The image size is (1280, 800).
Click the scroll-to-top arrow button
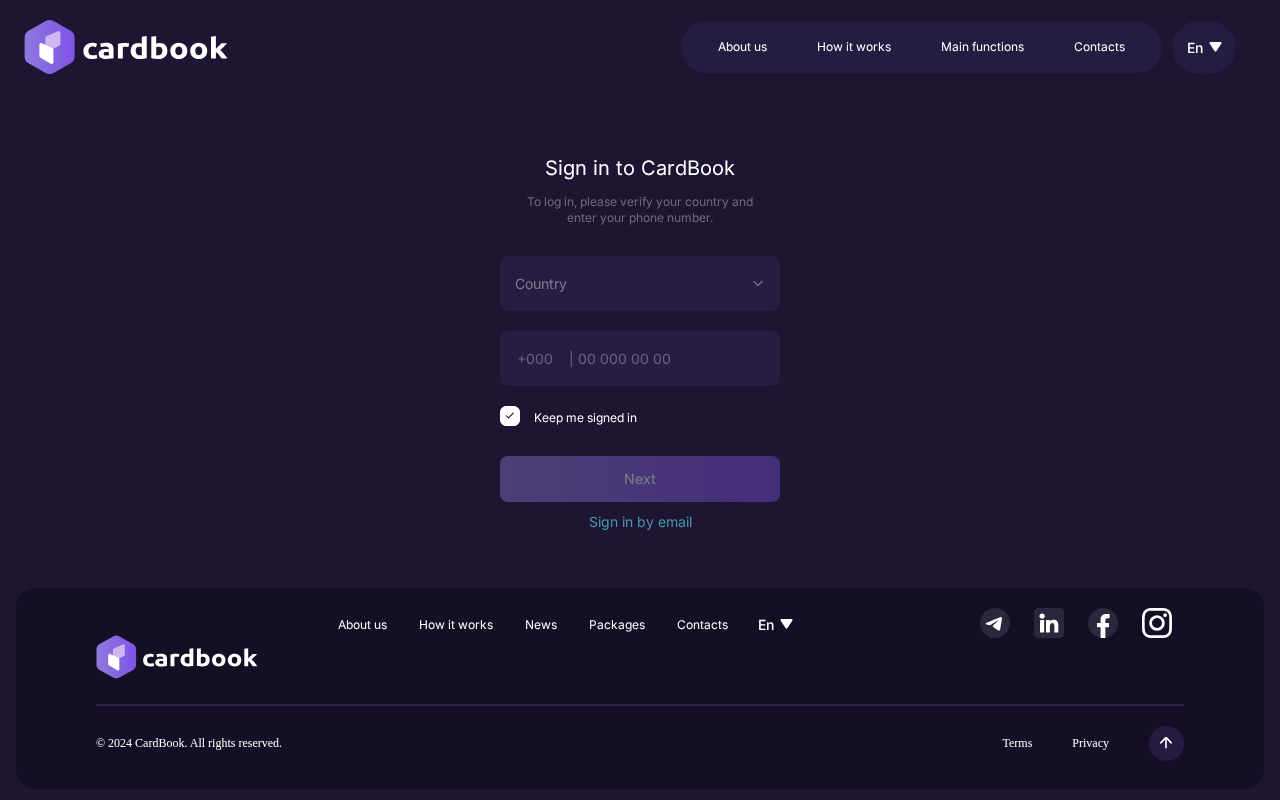click(x=1165, y=743)
